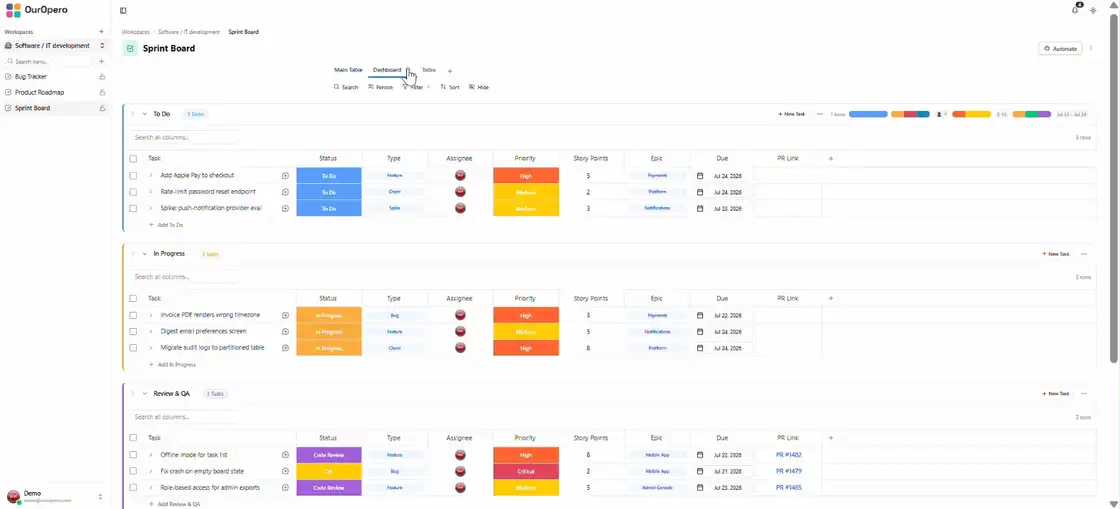Check the Migrate audit logs to partitioned table row
Image resolution: width=1120 pixels, height=509 pixels.
133,348
